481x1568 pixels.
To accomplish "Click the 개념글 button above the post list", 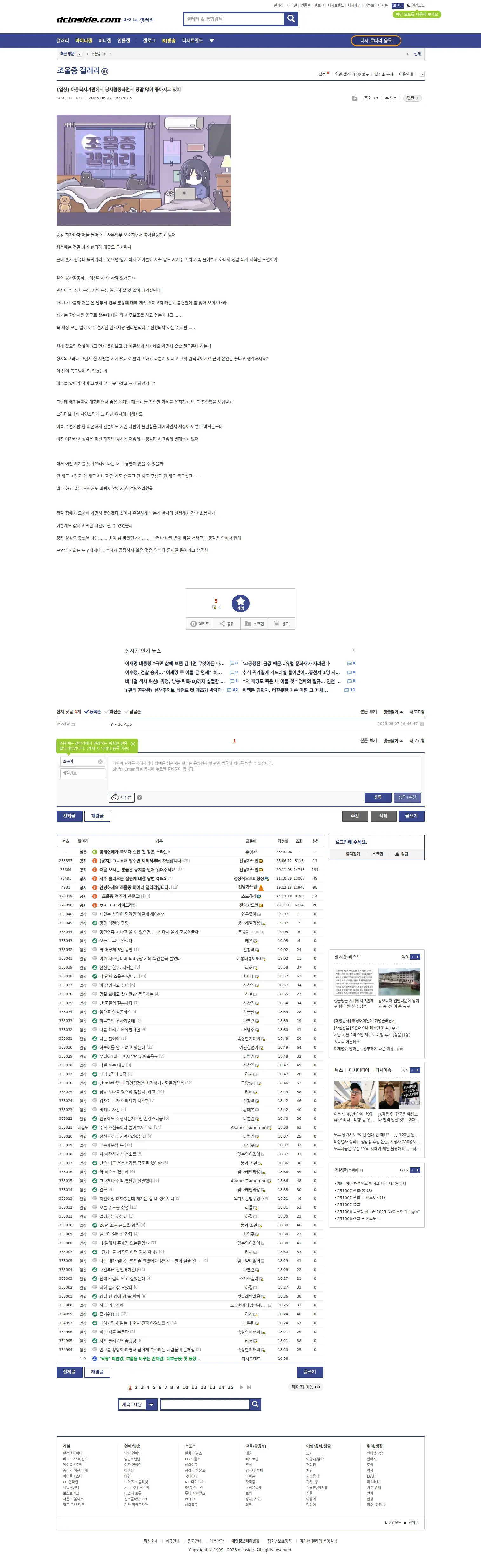I will tap(97, 816).
